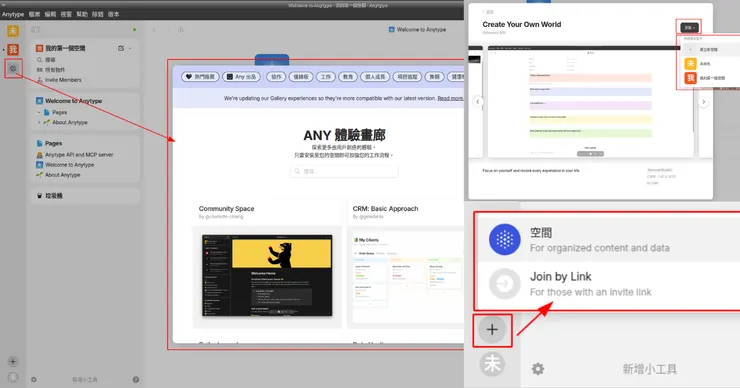The image size is (740, 388).
Task: Click the enlarged plus button in the zoomed inset
Action: [x=492, y=329]
